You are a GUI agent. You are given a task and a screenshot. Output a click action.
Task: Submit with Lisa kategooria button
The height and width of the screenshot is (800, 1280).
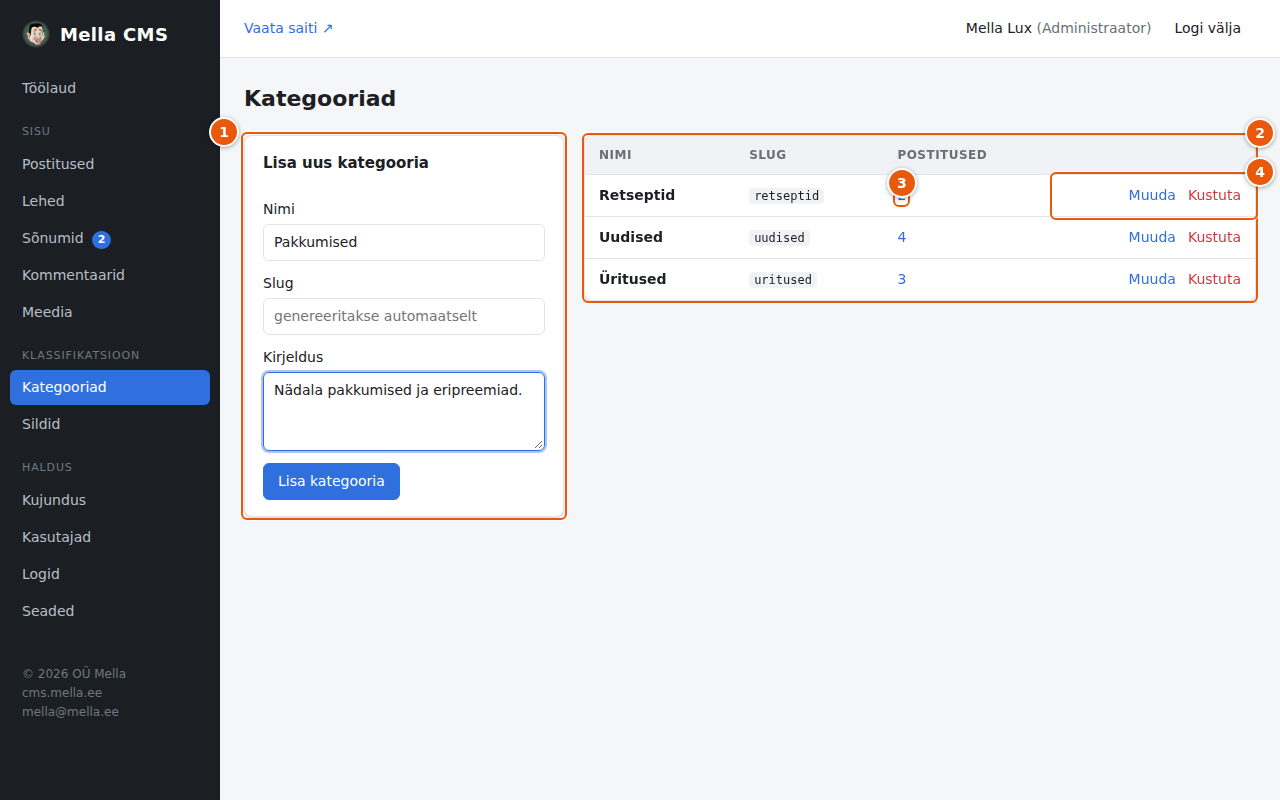(331, 481)
